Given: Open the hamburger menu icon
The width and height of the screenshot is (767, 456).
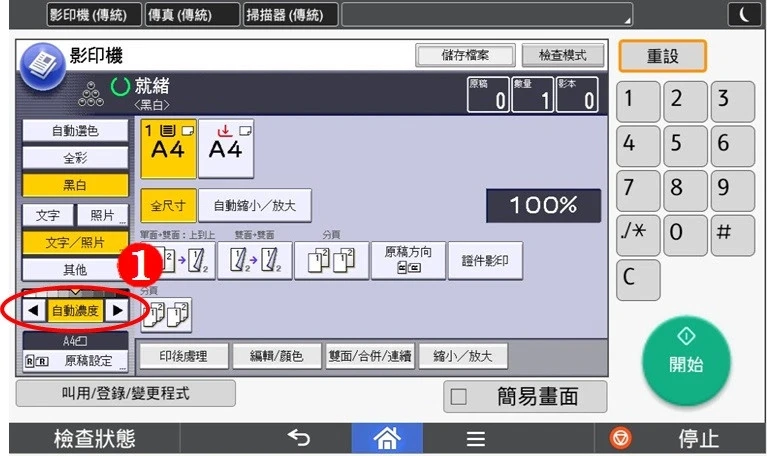Looking at the screenshot, I should pos(475,438).
